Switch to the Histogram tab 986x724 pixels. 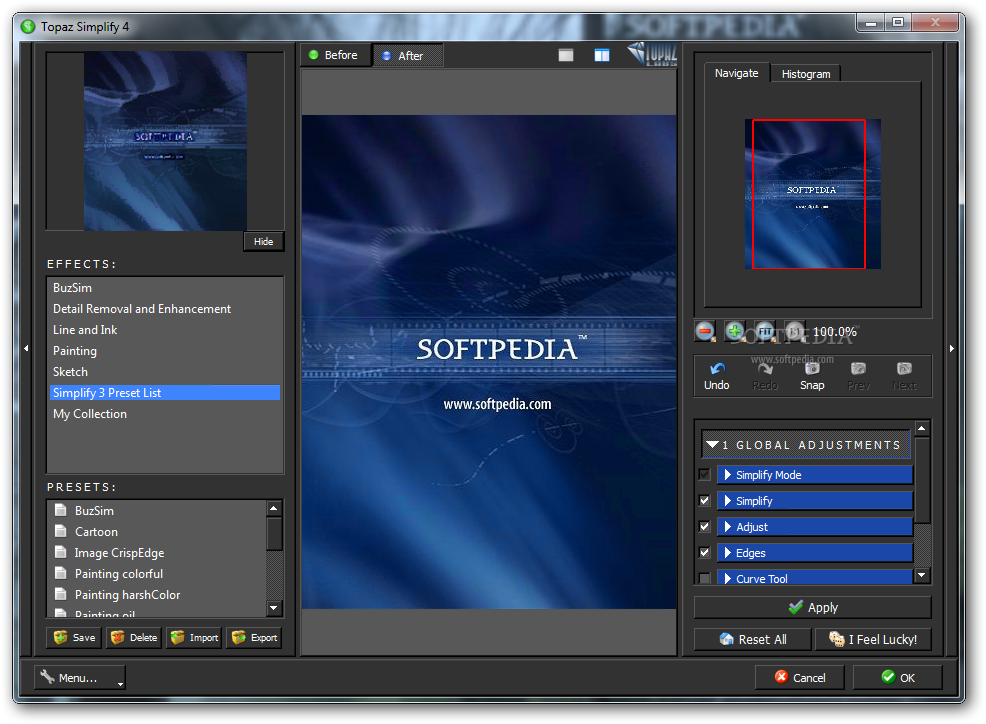805,74
